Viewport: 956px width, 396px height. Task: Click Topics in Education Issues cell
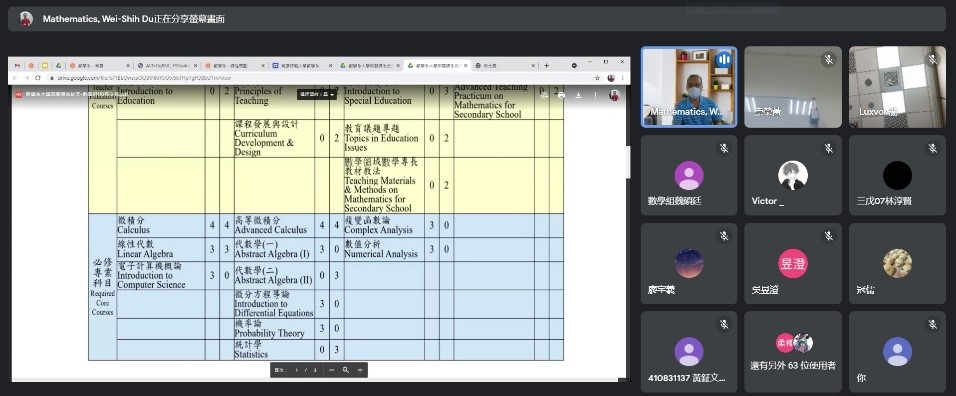(384, 138)
